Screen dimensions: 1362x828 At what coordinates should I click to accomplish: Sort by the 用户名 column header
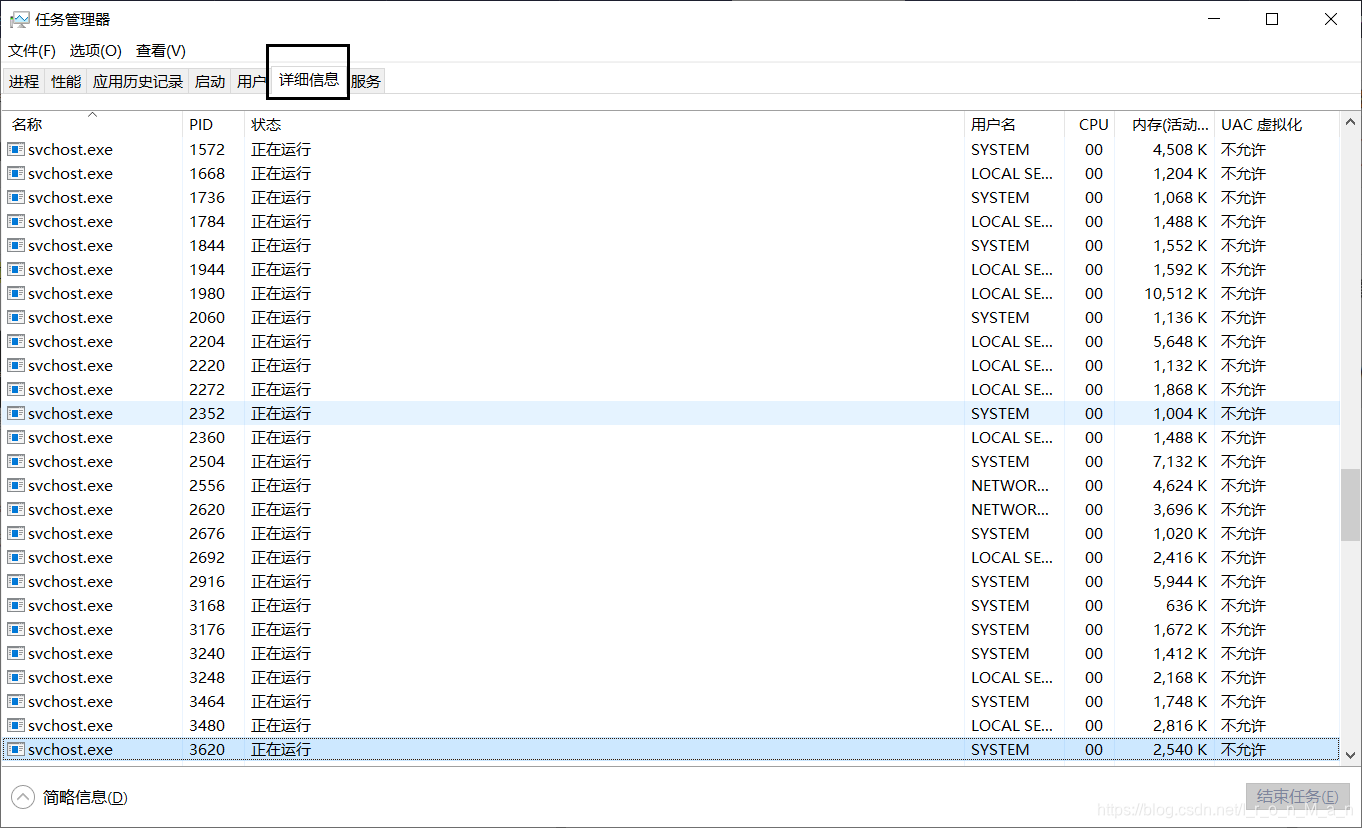1014,125
